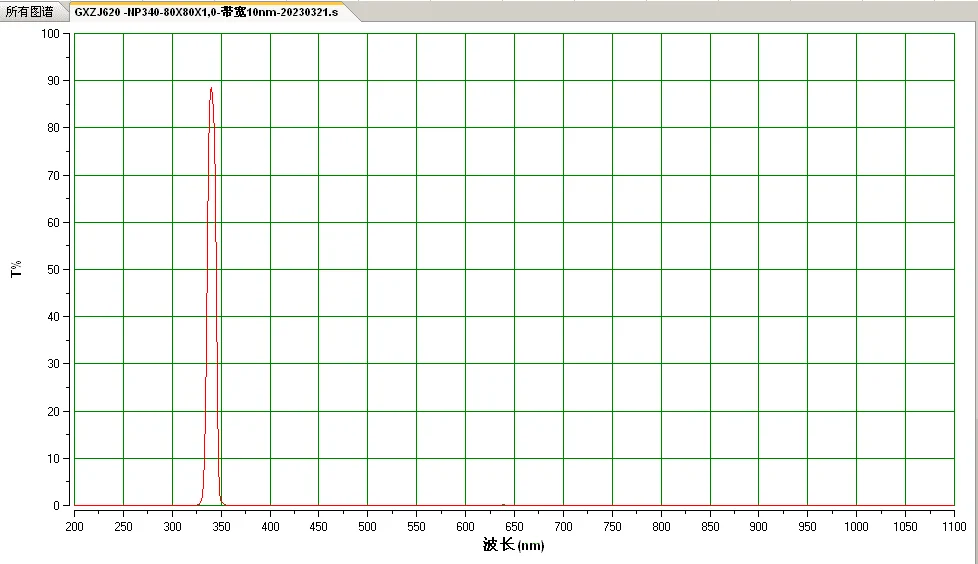This screenshot has height=564, width=978.
Task: Click the 650 tick label on wavelength axis
Action: [514, 527]
